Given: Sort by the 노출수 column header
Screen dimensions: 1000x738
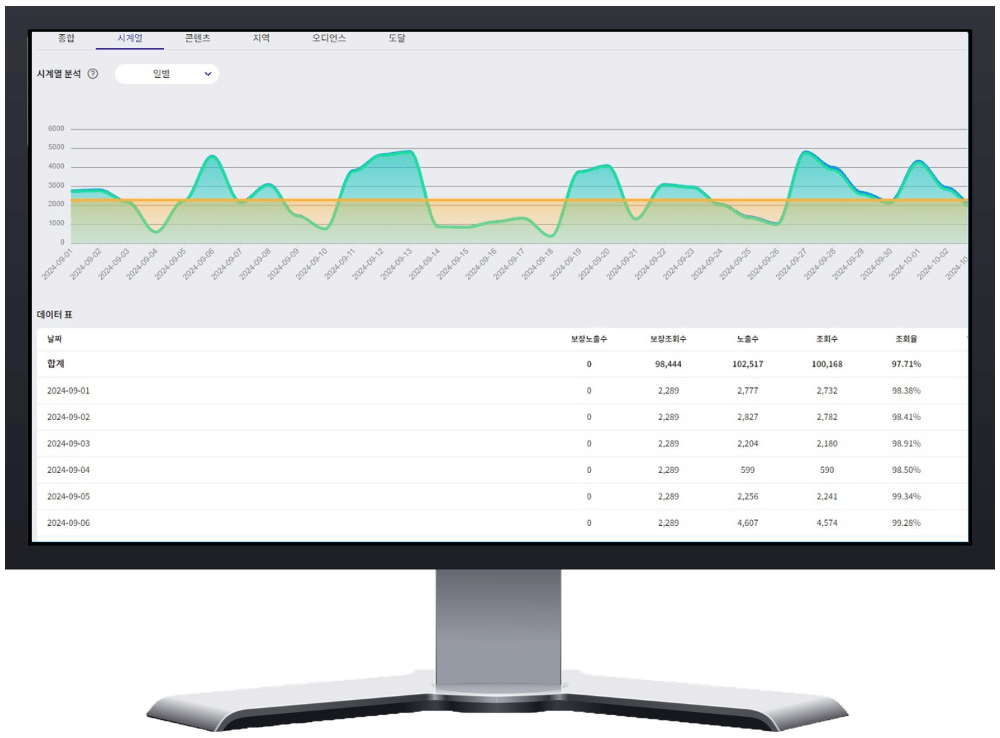Looking at the screenshot, I should (x=748, y=340).
